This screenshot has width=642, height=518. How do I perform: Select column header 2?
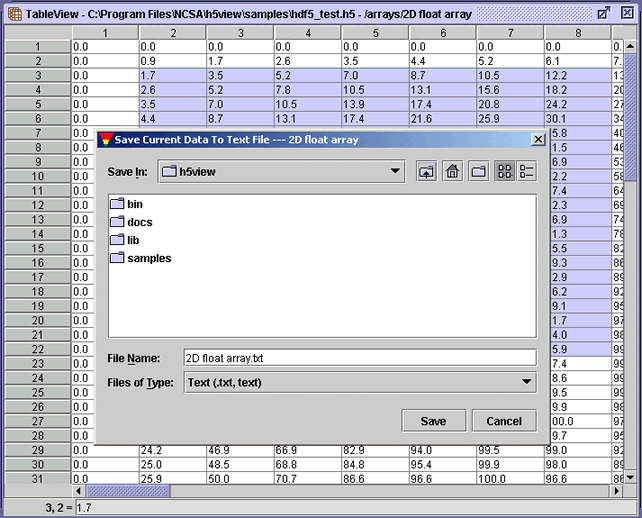[x=173, y=33]
